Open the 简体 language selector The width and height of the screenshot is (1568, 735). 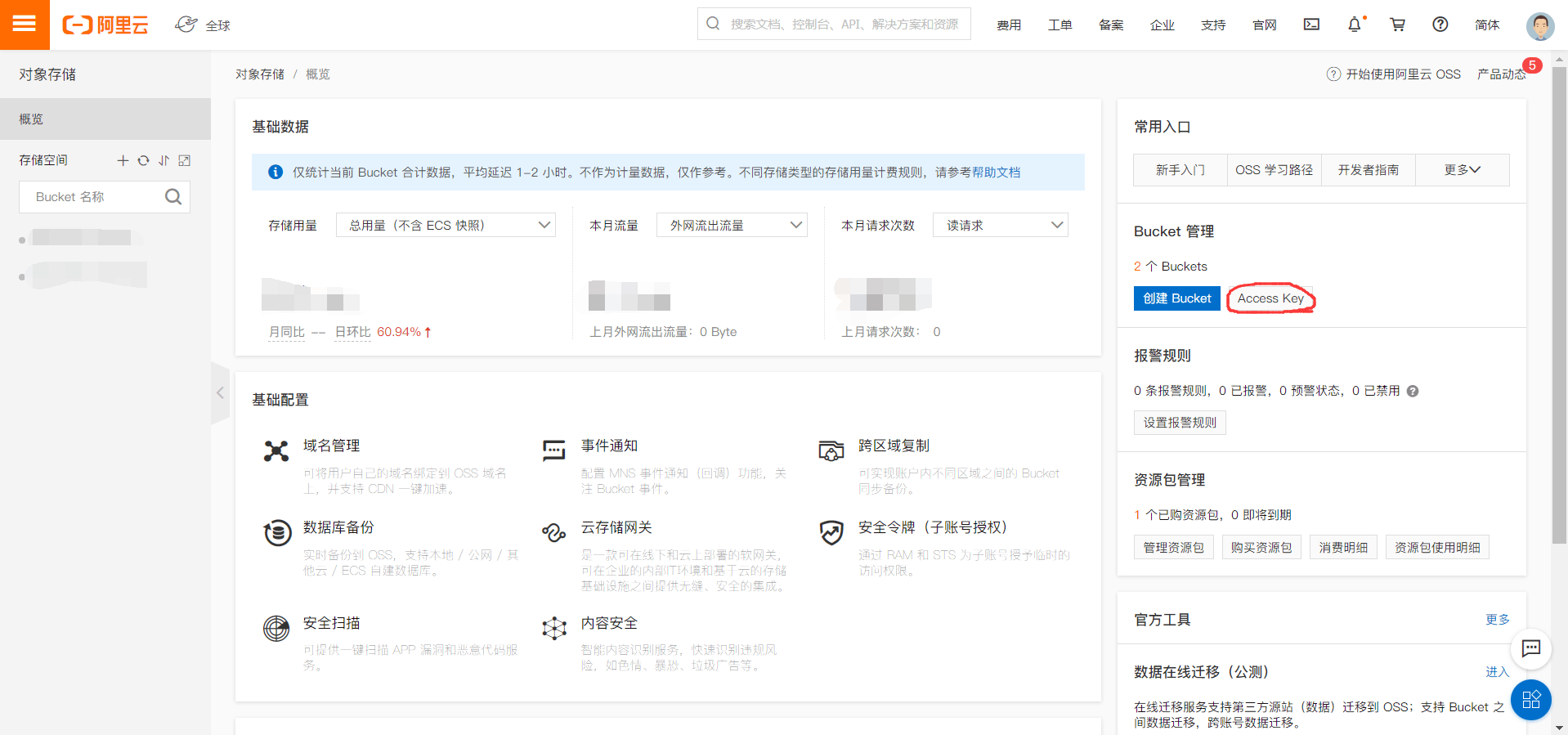1487,25
